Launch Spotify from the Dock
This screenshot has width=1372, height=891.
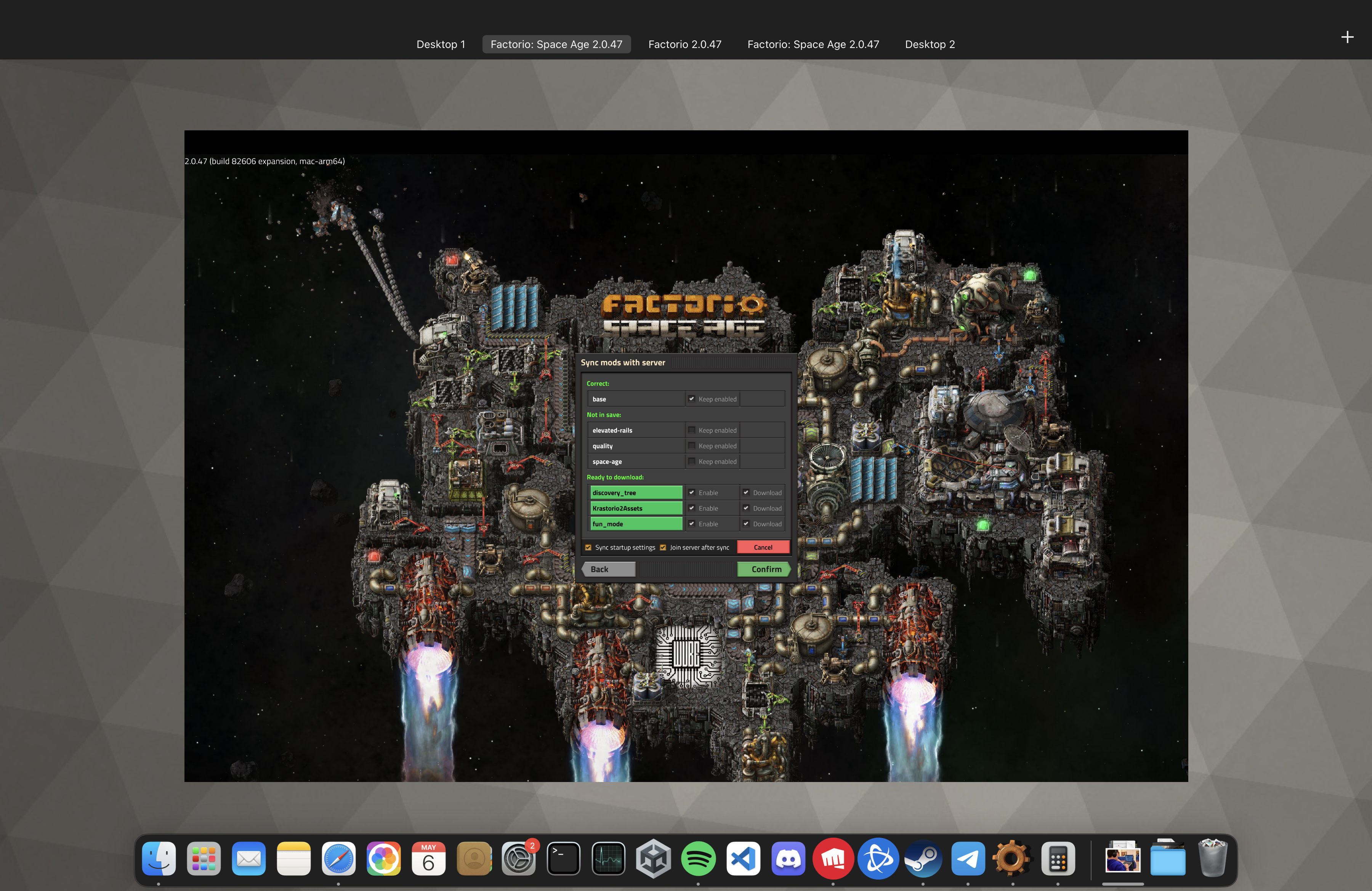(x=698, y=858)
